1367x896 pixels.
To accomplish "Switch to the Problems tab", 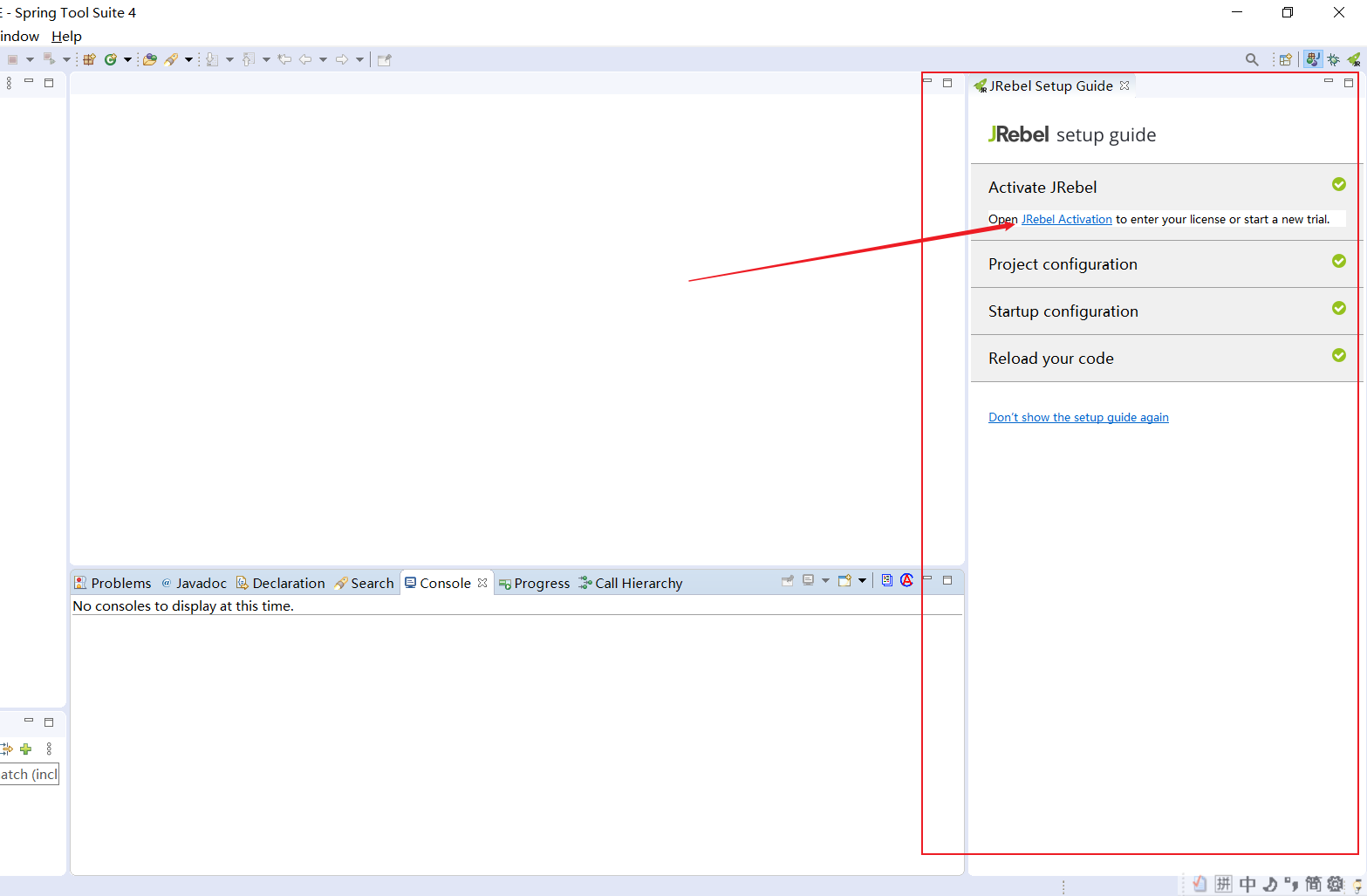I will (x=113, y=583).
